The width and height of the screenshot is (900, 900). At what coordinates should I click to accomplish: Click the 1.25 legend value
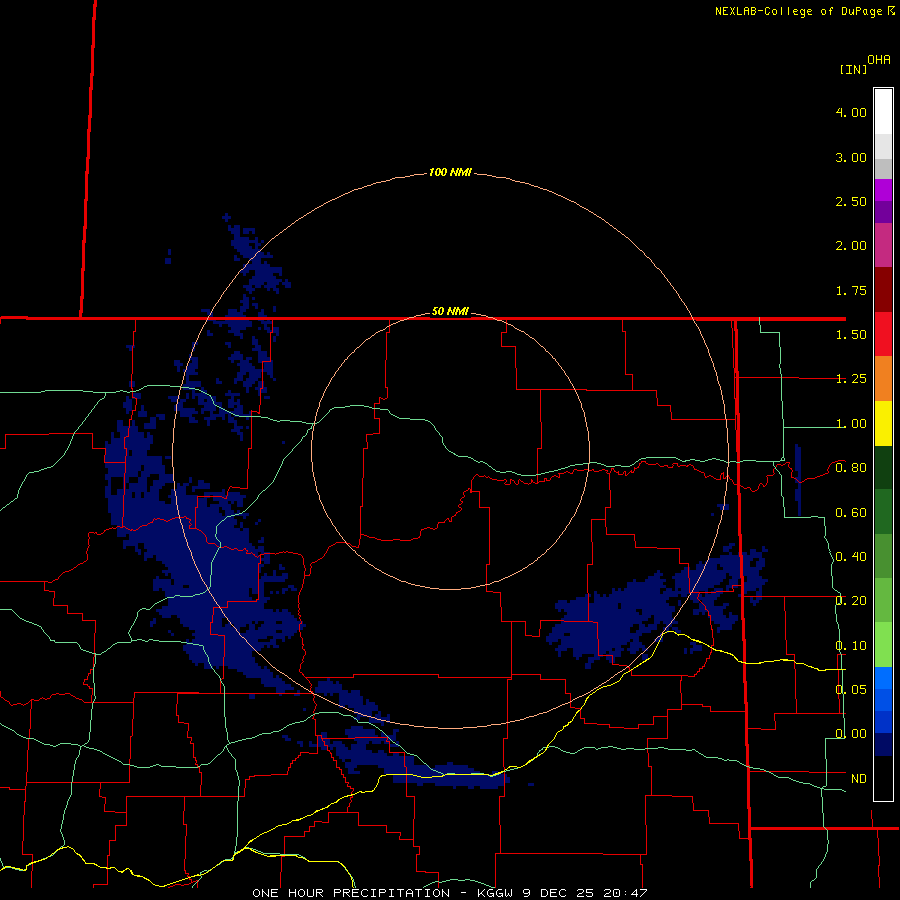point(851,379)
